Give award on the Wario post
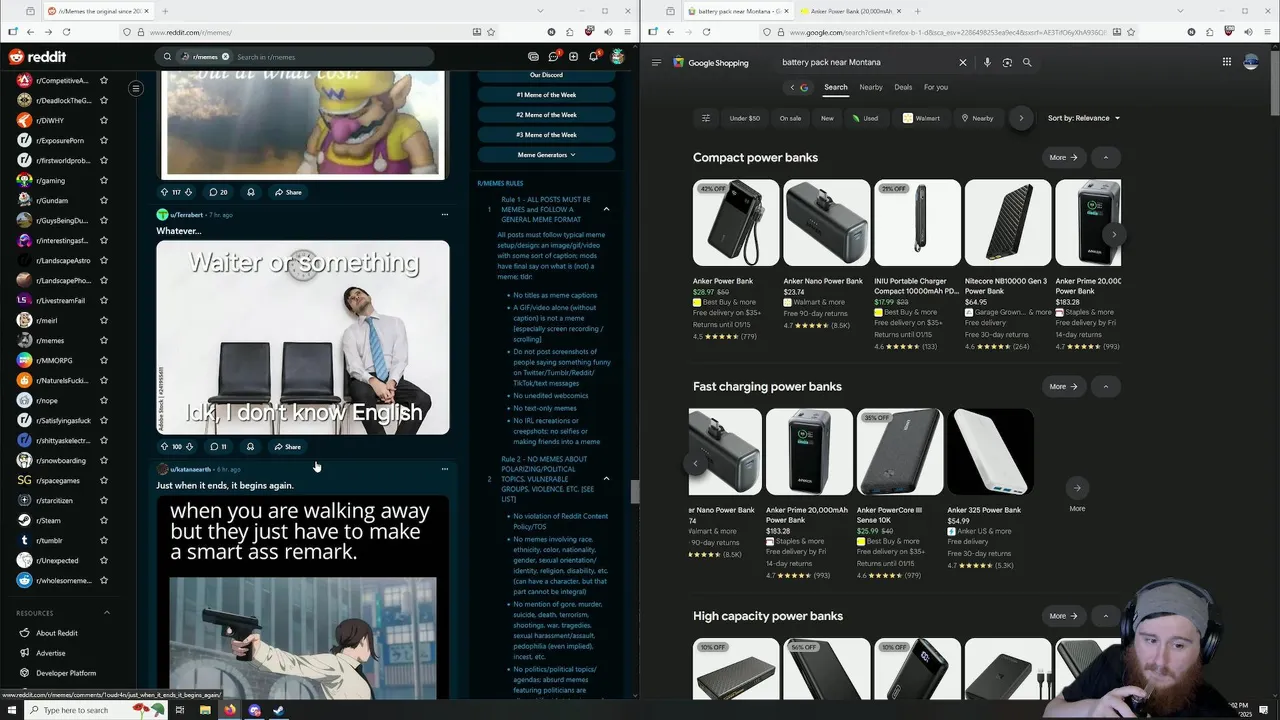The width and height of the screenshot is (1280, 720). (x=251, y=192)
